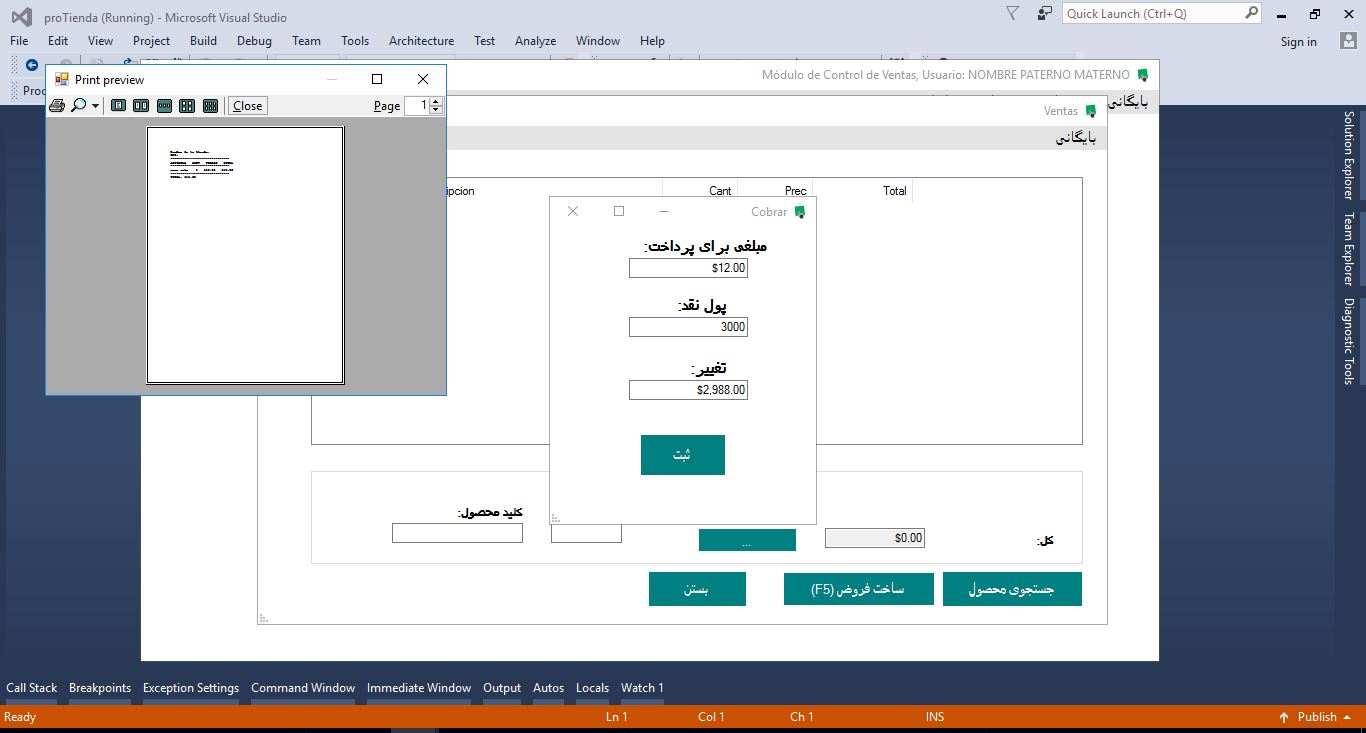Open the Test menu
1366x733 pixels.
484,41
